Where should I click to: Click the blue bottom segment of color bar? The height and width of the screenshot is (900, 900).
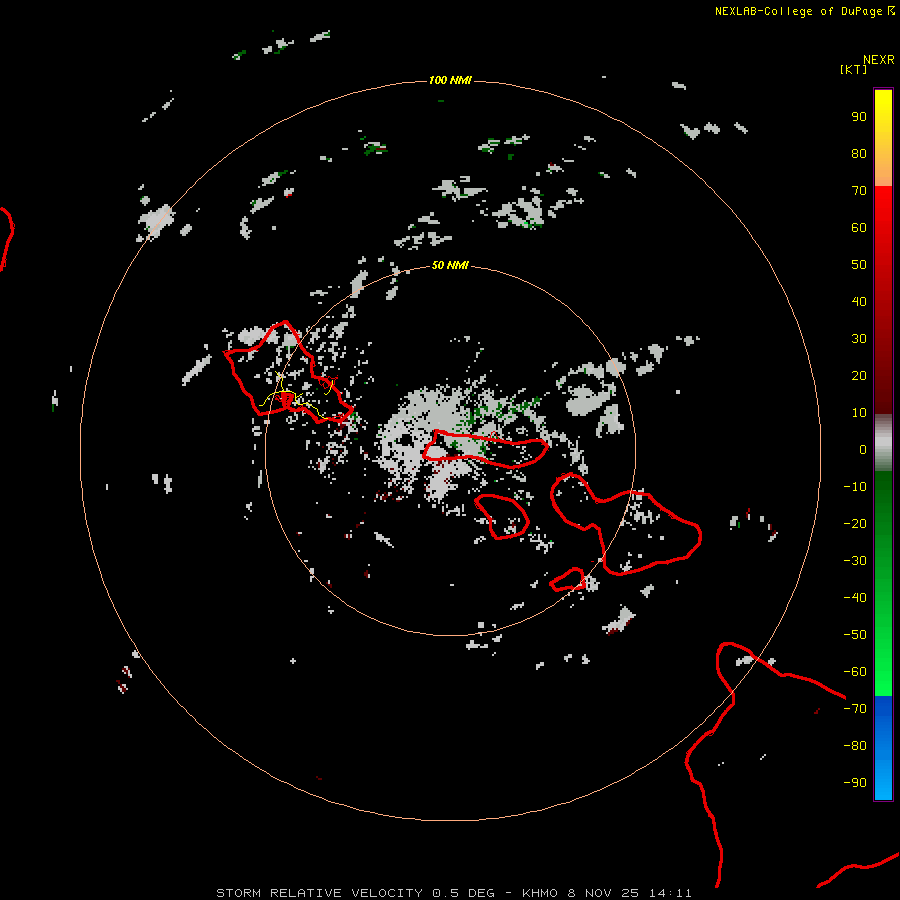pos(883,748)
